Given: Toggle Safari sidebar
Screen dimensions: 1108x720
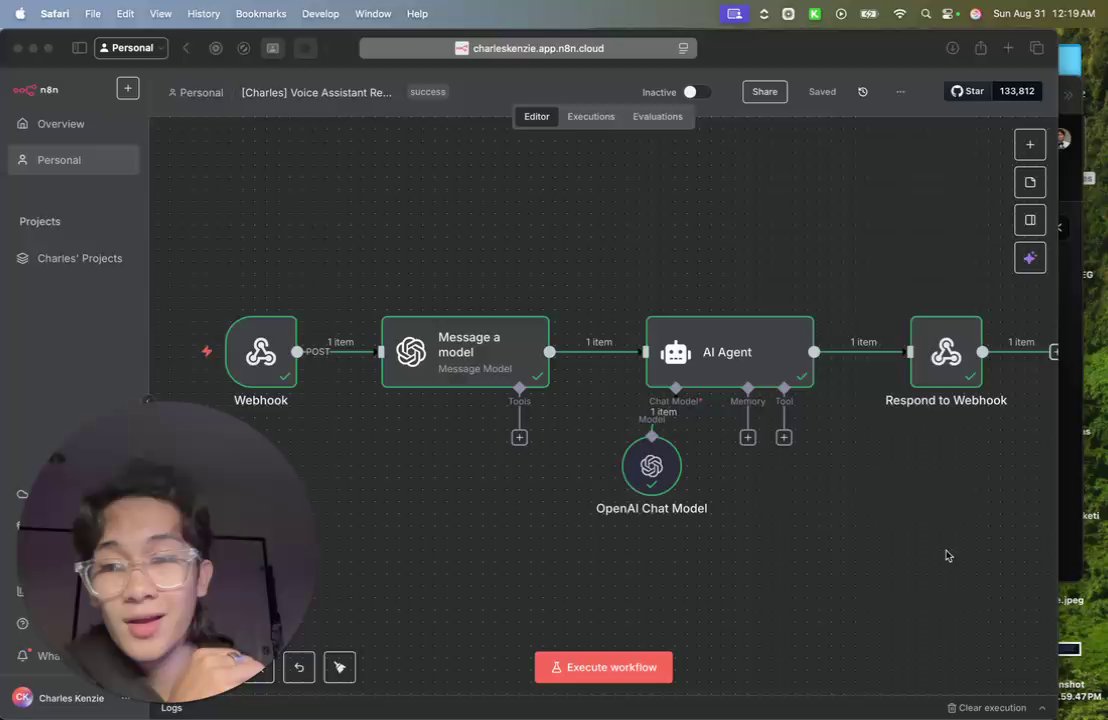Looking at the screenshot, I should pos(79,48).
